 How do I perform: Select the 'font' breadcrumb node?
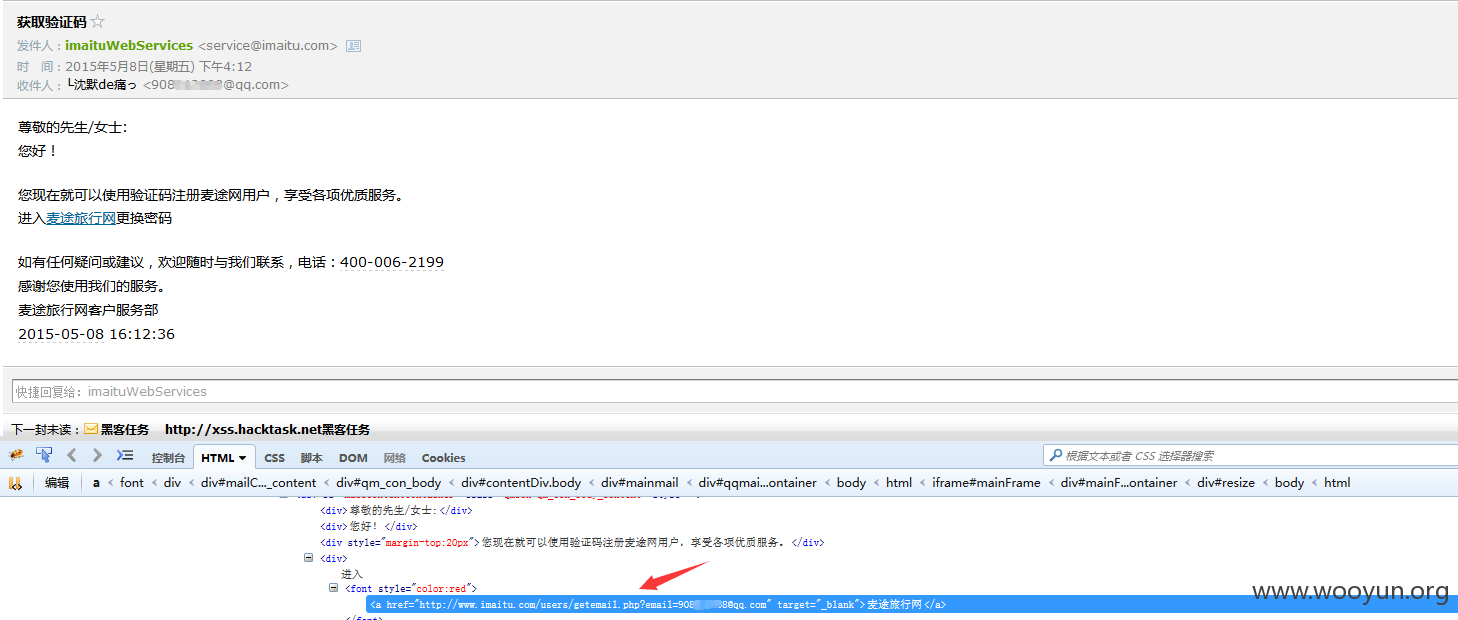point(132,483)
